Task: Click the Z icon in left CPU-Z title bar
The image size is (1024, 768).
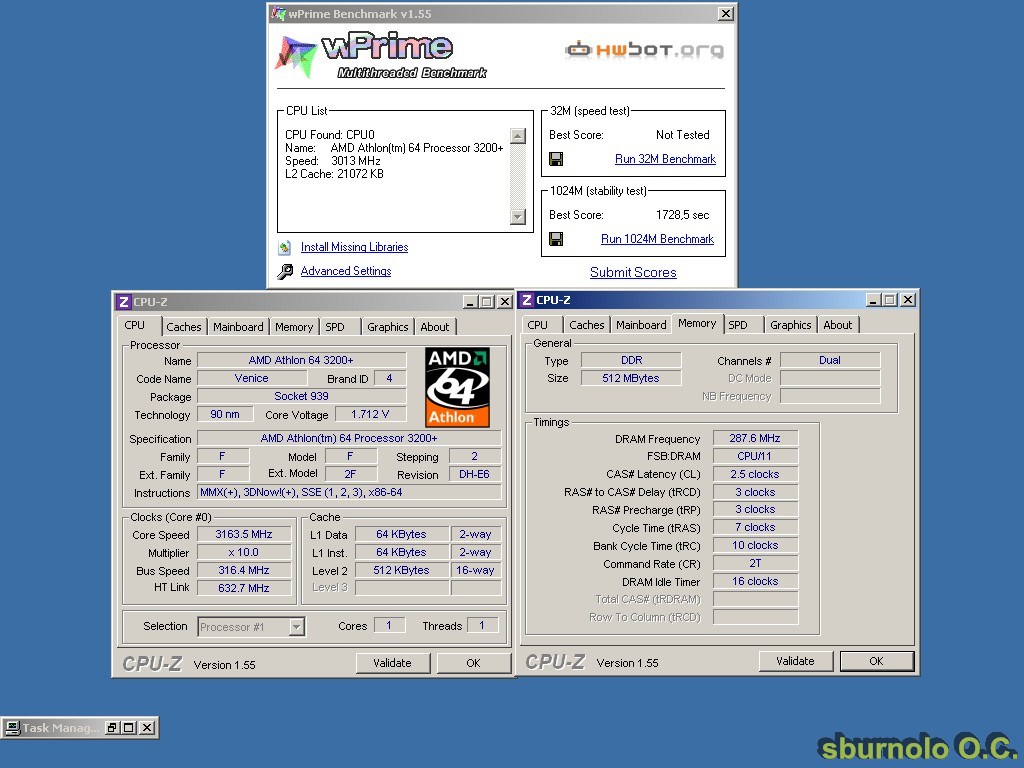Action: pyautogui.click(x=123, y=302)
